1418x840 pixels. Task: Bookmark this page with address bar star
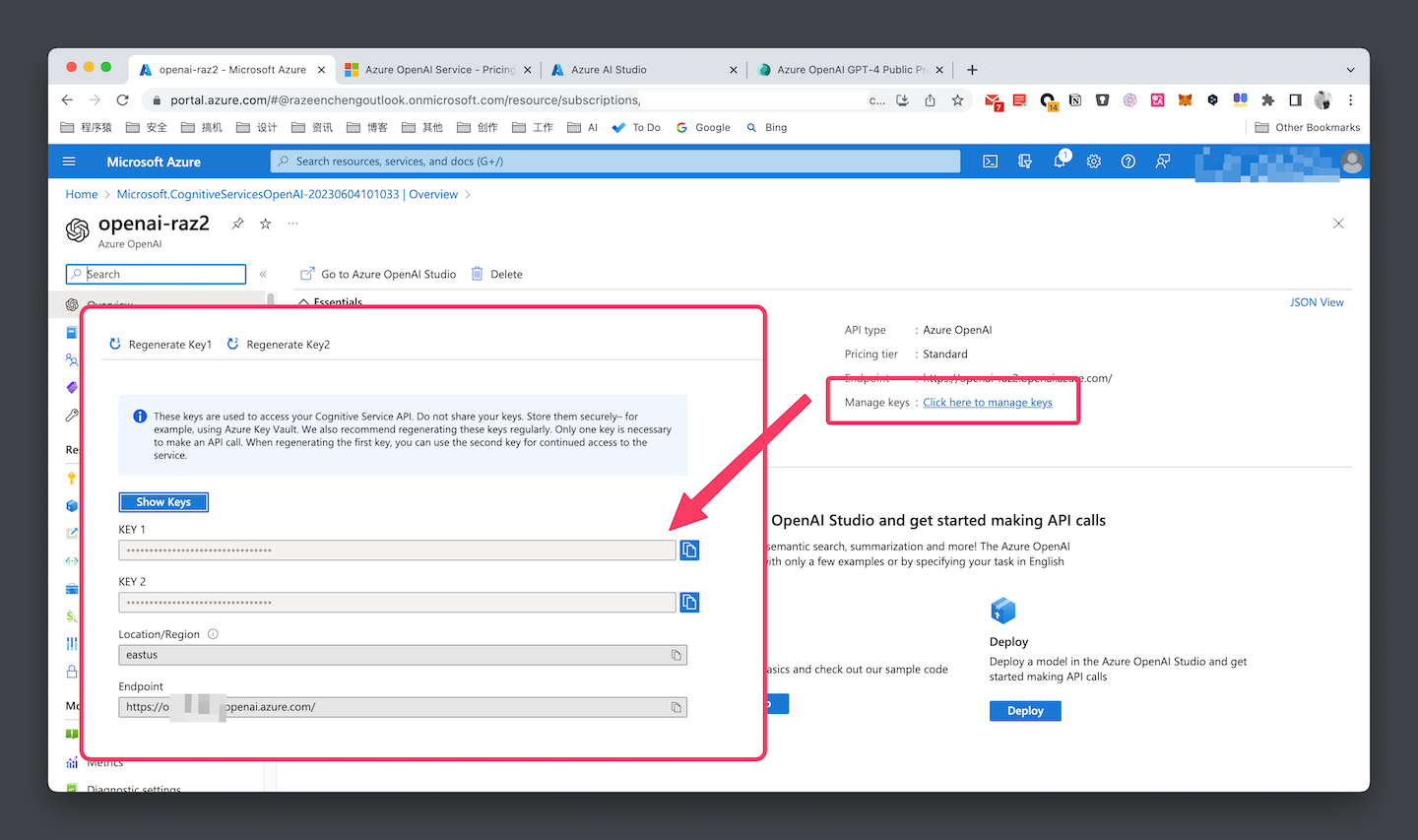[957, 99]
